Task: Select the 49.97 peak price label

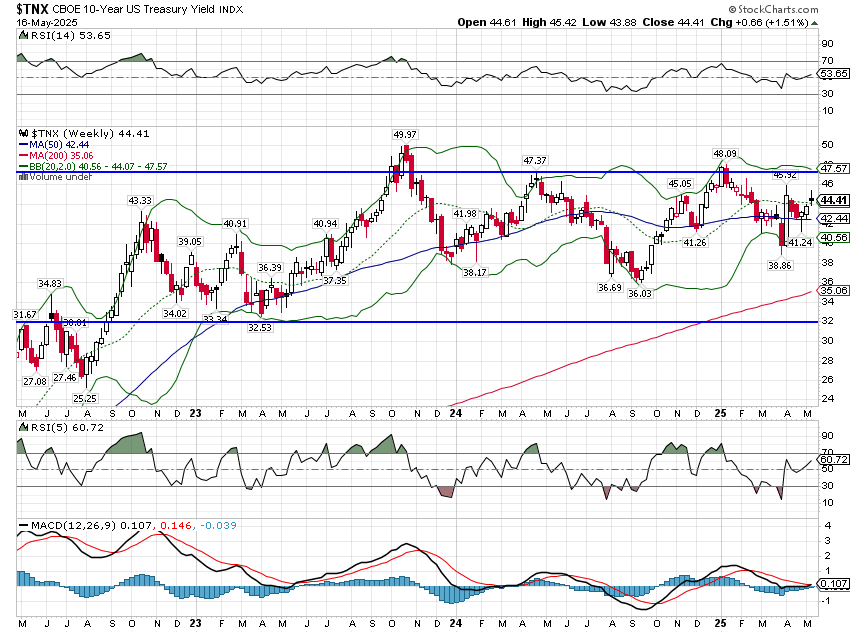Action: [405, 135]
